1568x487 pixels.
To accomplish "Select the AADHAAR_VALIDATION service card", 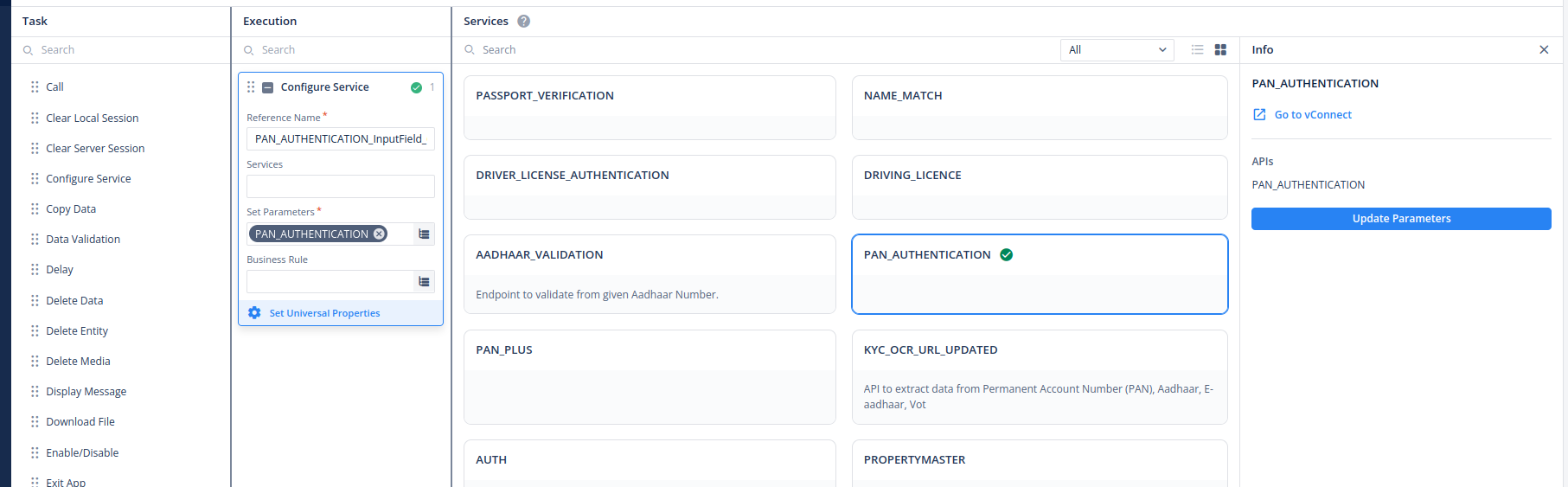I will point(650,274).
